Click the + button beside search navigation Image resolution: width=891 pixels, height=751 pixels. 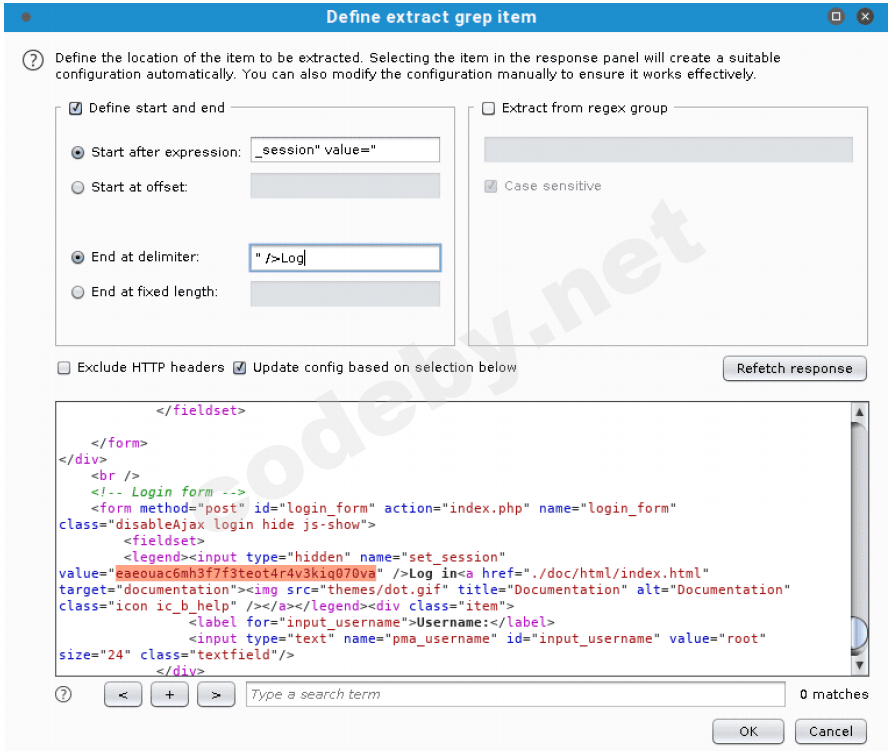(169, 694)
